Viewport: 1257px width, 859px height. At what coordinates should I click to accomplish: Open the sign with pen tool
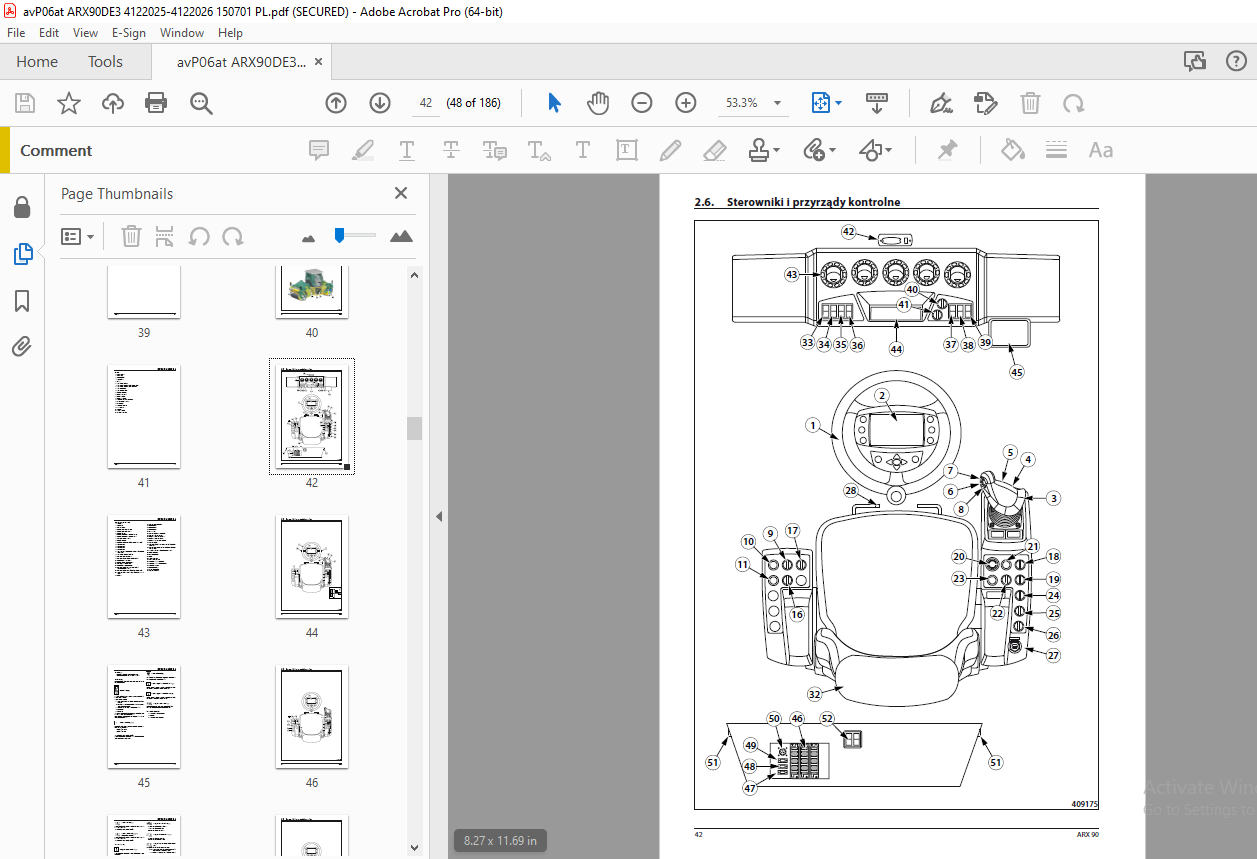(x=940, y=103)
